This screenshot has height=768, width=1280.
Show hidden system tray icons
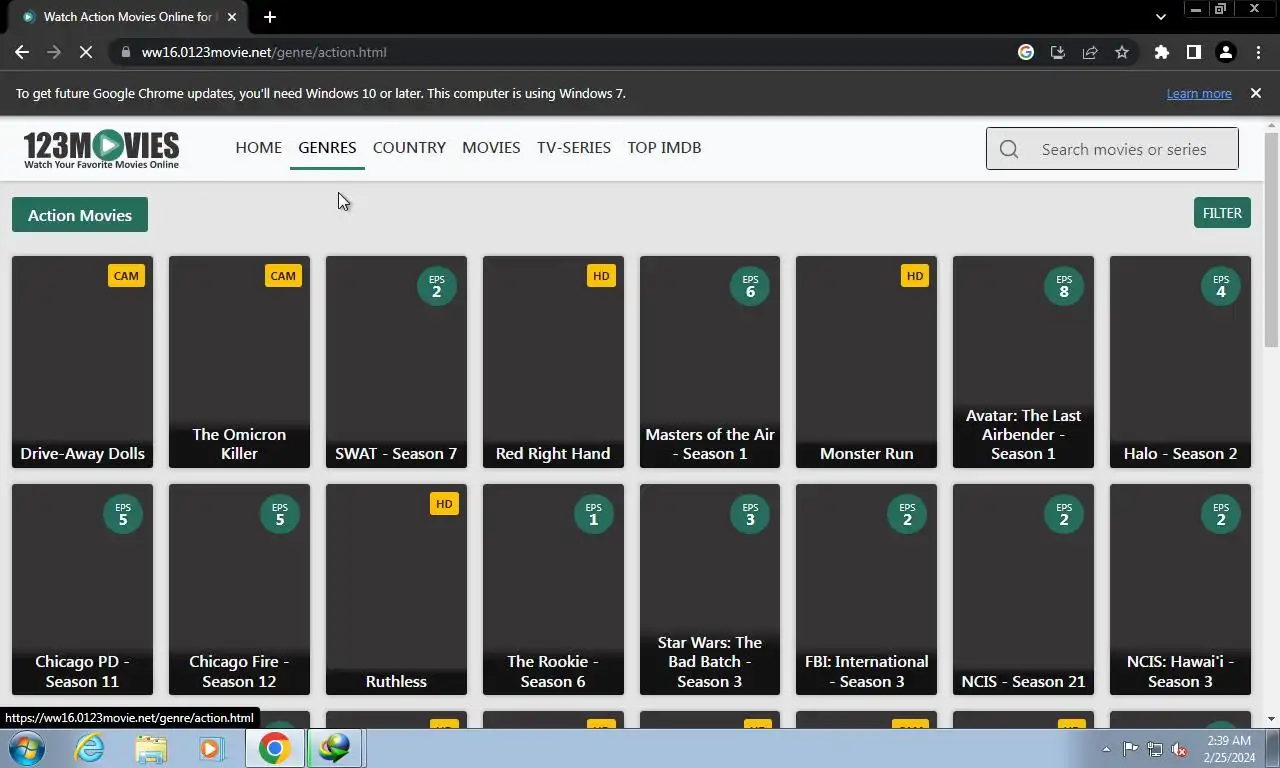[1106, 749]
